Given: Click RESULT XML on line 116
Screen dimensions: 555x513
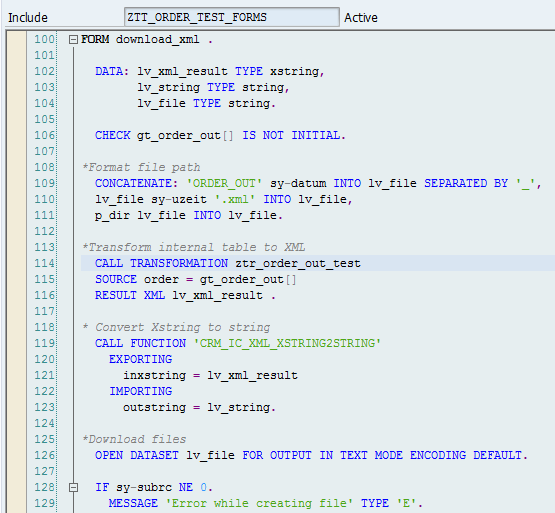Looking at the screenshot, I should point(130,295).
